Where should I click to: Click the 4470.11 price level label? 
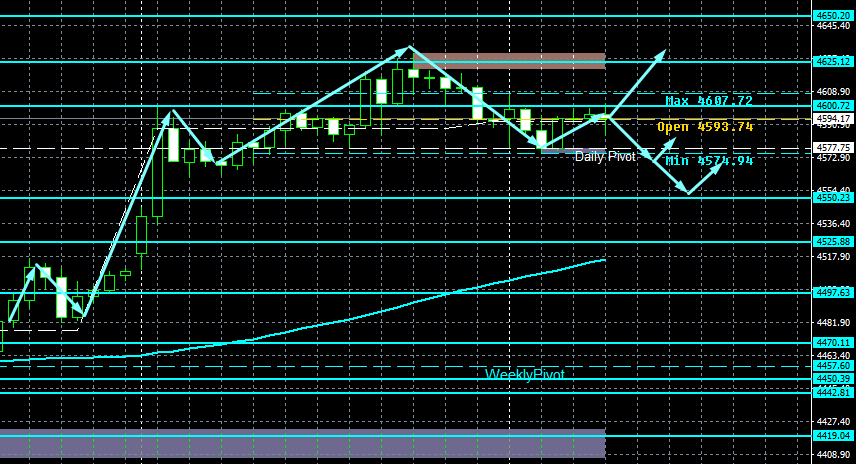click(x=834, y=343)
